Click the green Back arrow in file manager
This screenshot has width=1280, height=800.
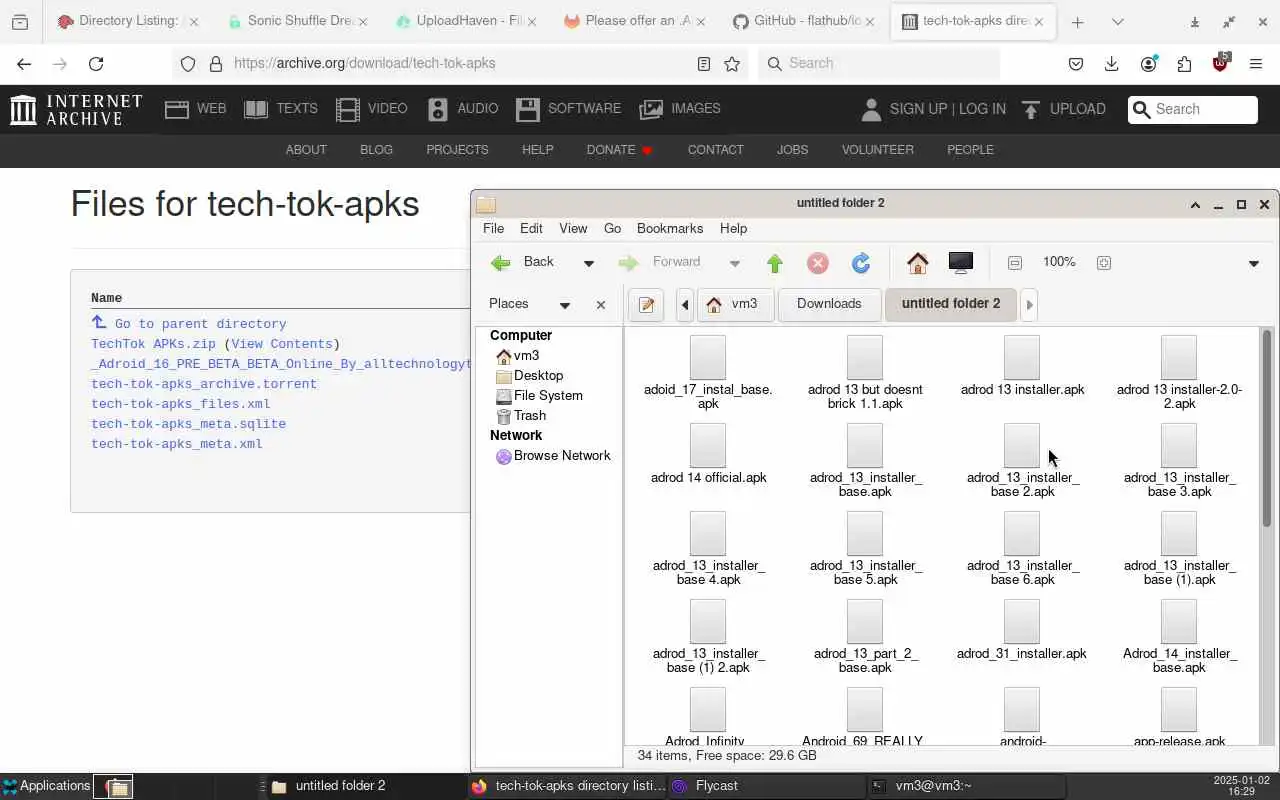point(500,262)
